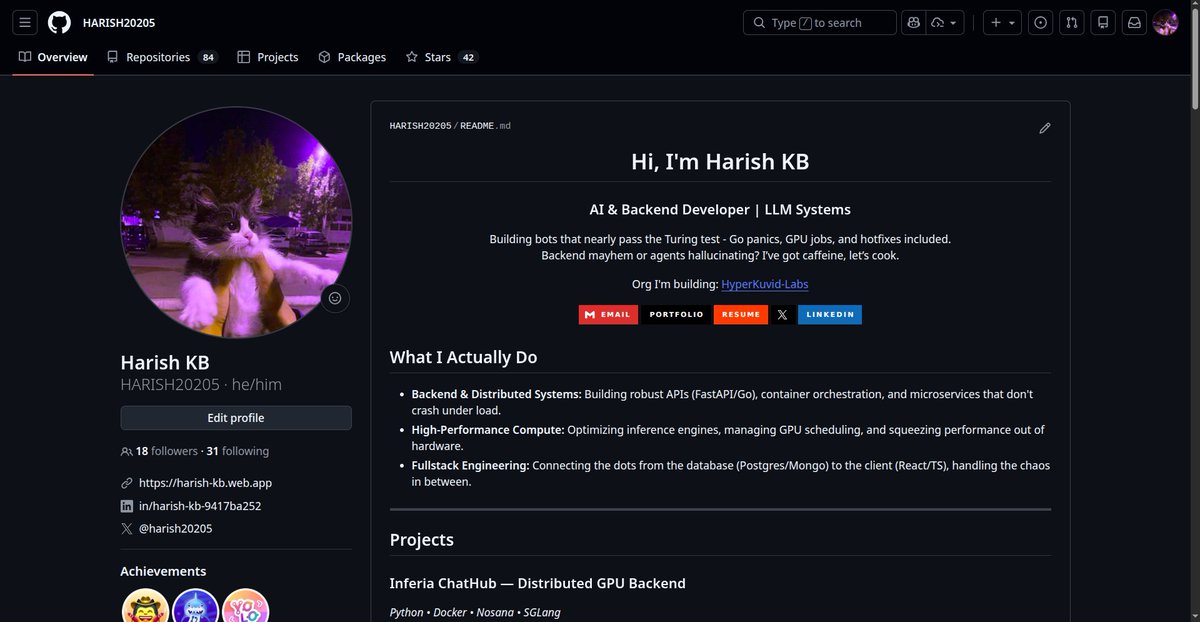Viewport: 1200px width, 622px height.
Task: Open the LinkedIn badge in README
Action: click(x=830, y=314)
